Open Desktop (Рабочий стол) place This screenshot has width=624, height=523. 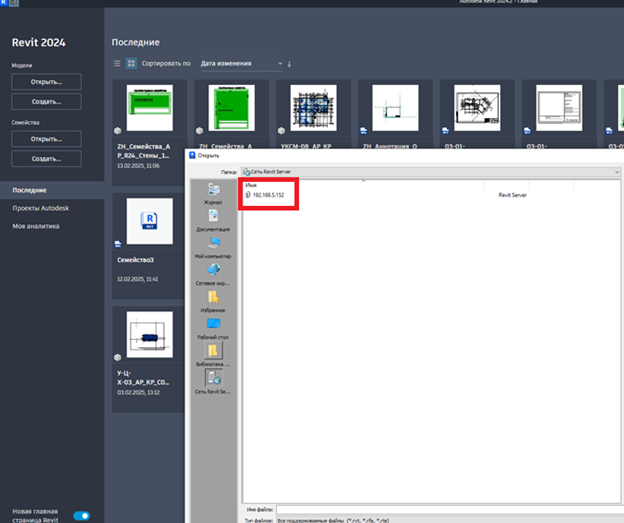213,328
